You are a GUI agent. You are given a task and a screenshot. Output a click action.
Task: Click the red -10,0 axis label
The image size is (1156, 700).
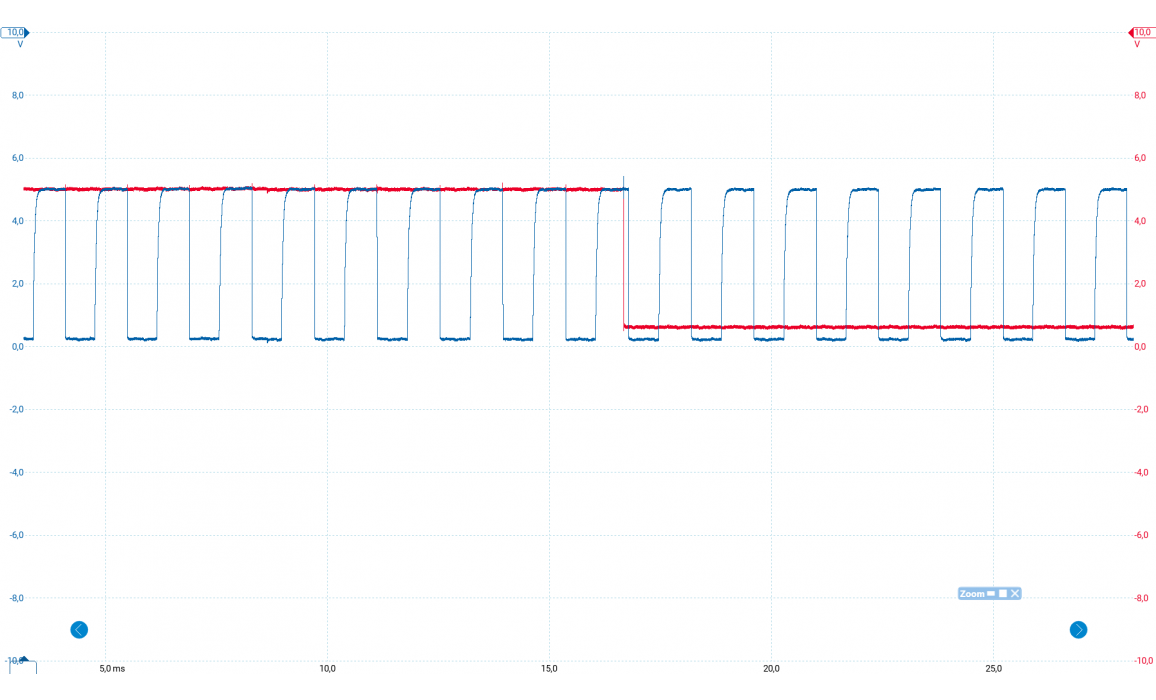1142,661
